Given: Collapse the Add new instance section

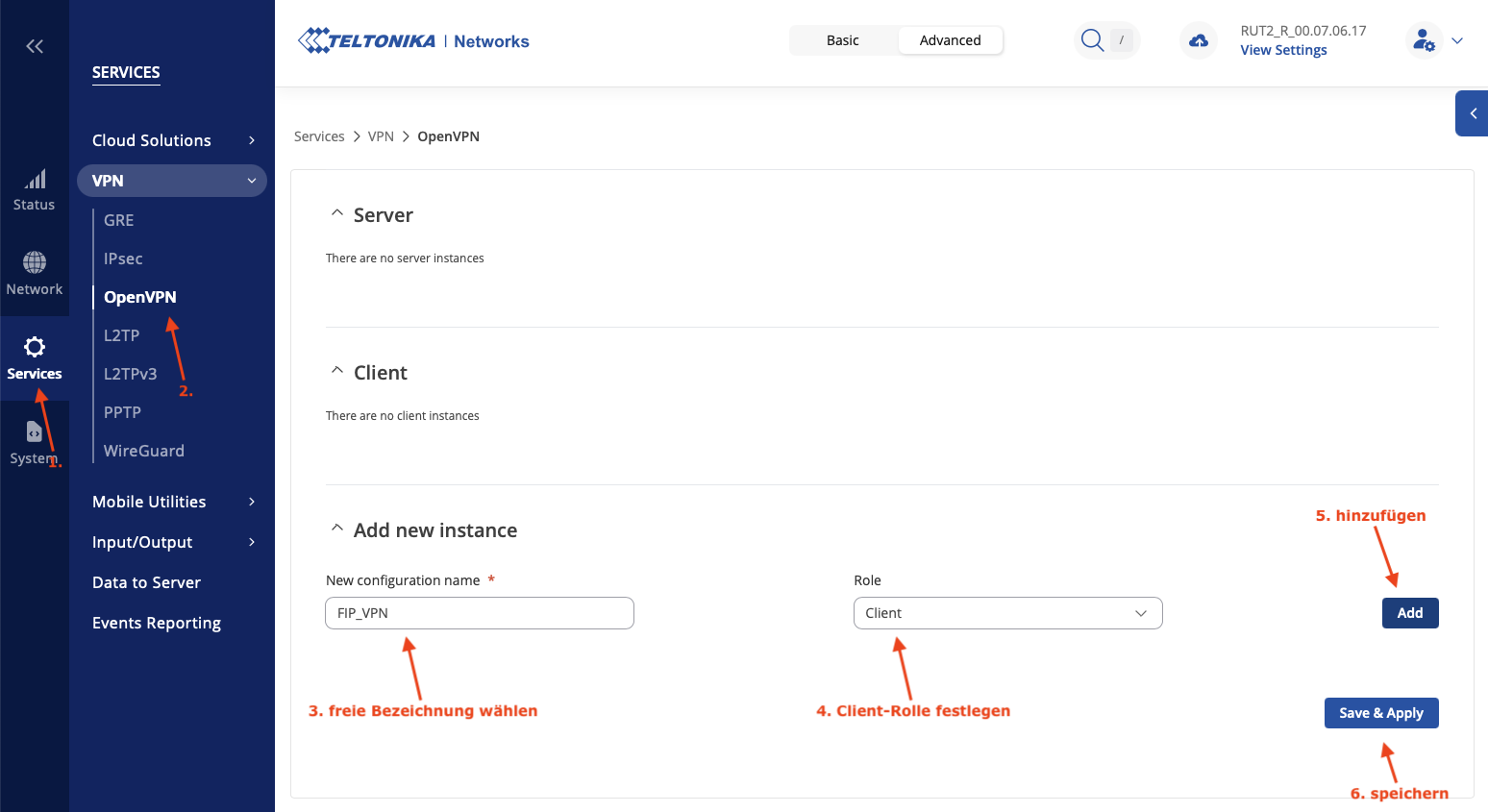Looking at the screenshot, I should [337, 529].
